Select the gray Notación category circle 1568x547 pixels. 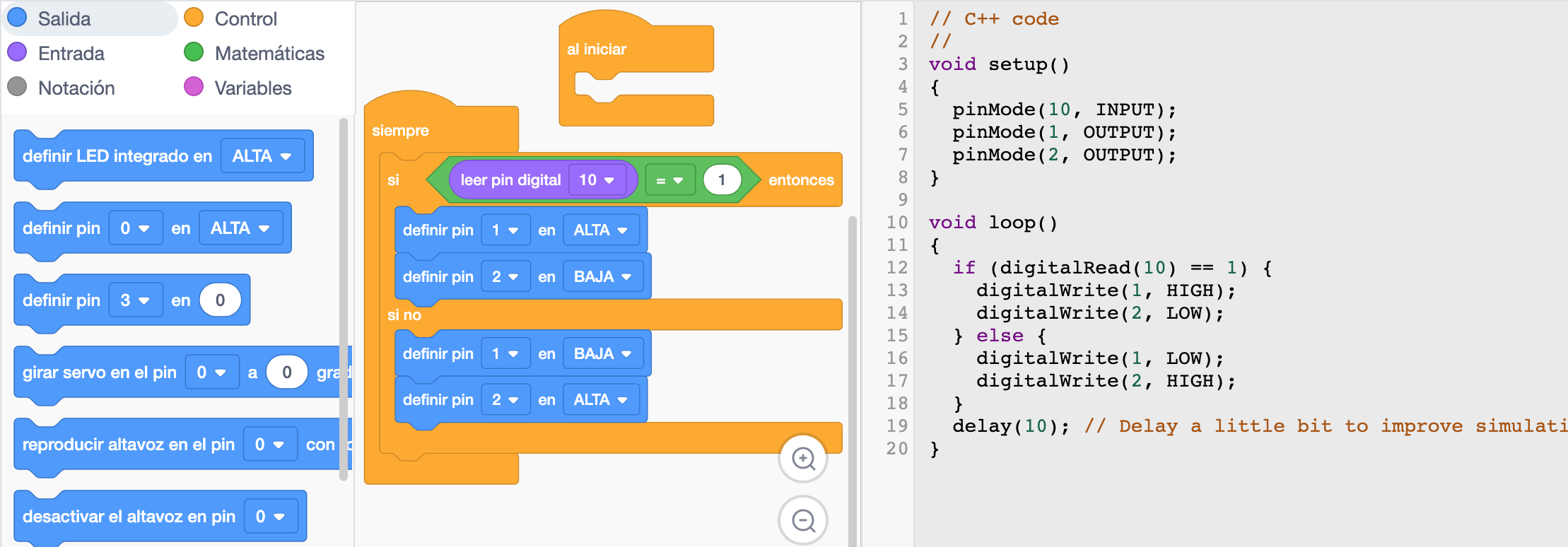pos(17,87)
